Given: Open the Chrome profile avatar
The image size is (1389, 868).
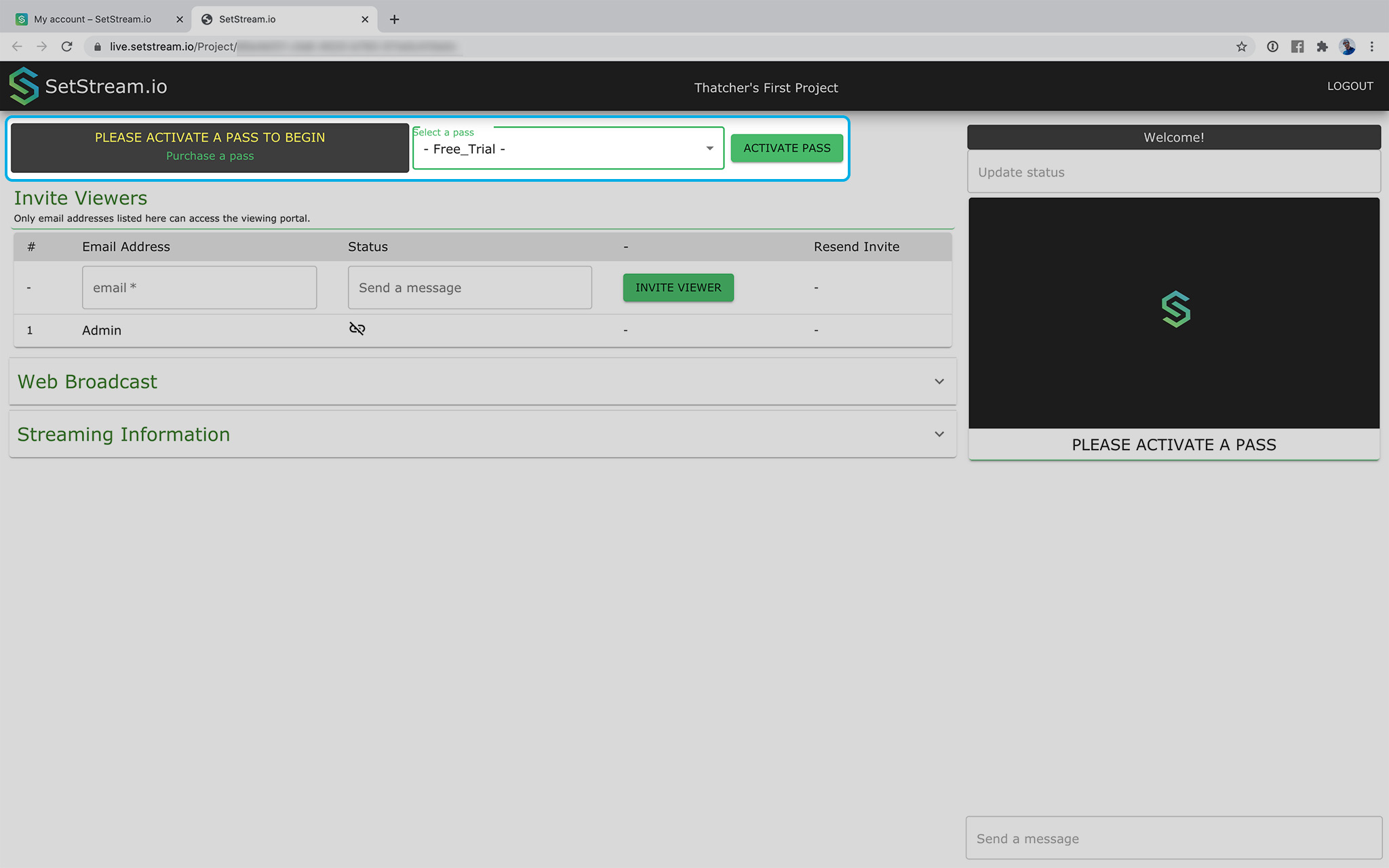Looking at the screenshot, I should coord(1347,47).
